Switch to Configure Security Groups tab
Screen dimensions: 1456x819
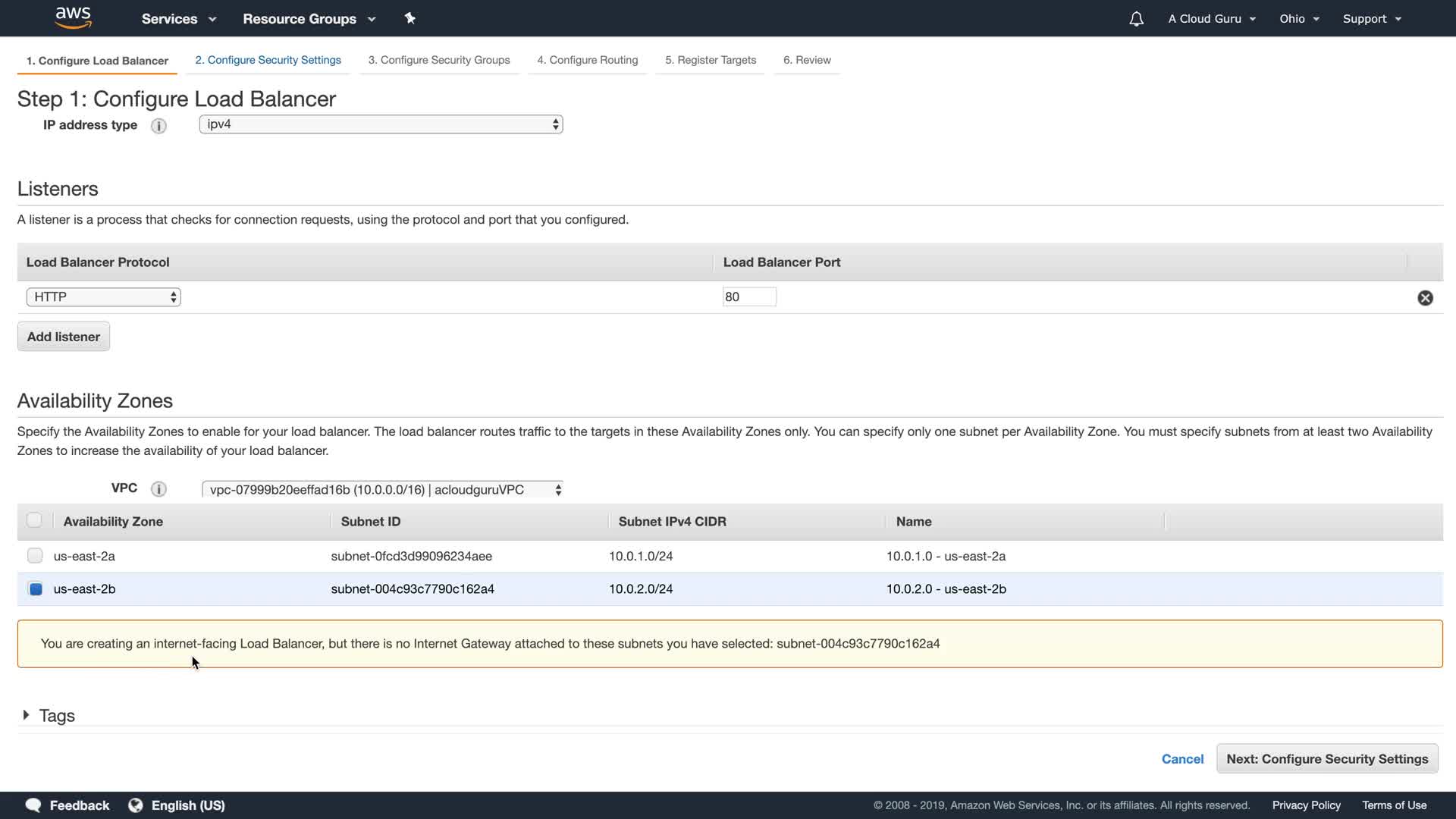438,60
